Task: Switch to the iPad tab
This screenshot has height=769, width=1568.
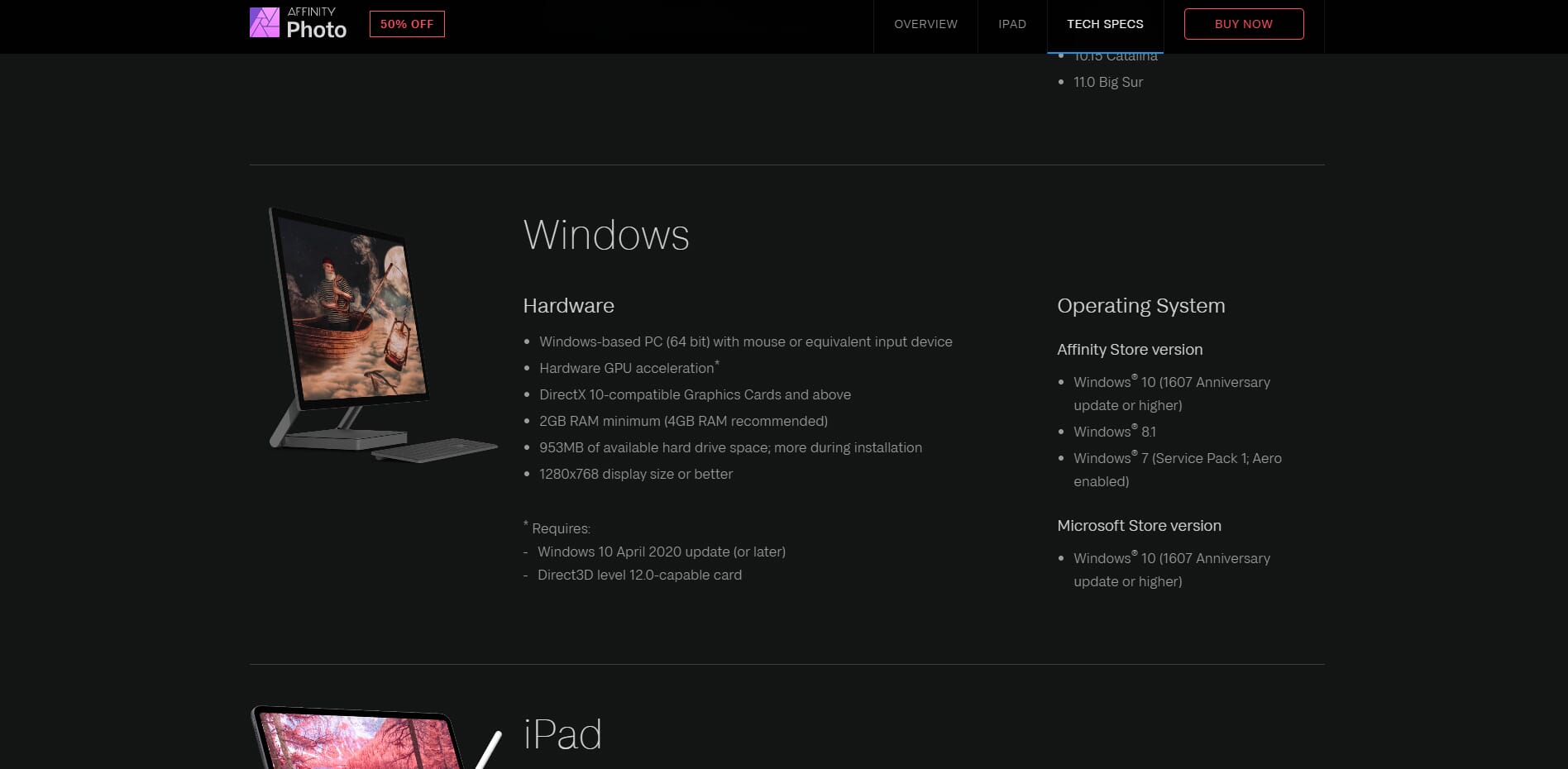Action: 1012,24
